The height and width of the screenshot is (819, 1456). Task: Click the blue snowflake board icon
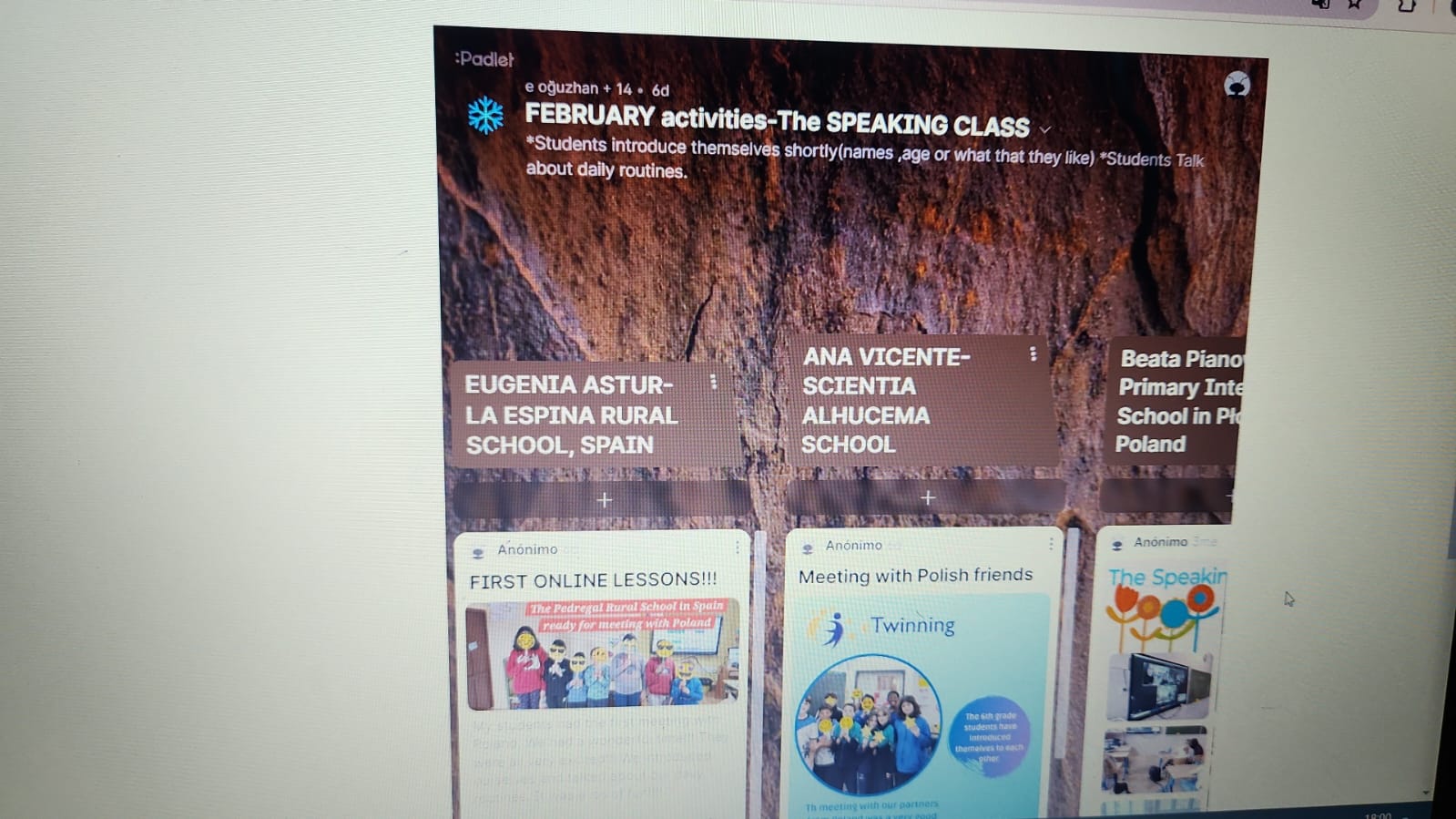485,116
